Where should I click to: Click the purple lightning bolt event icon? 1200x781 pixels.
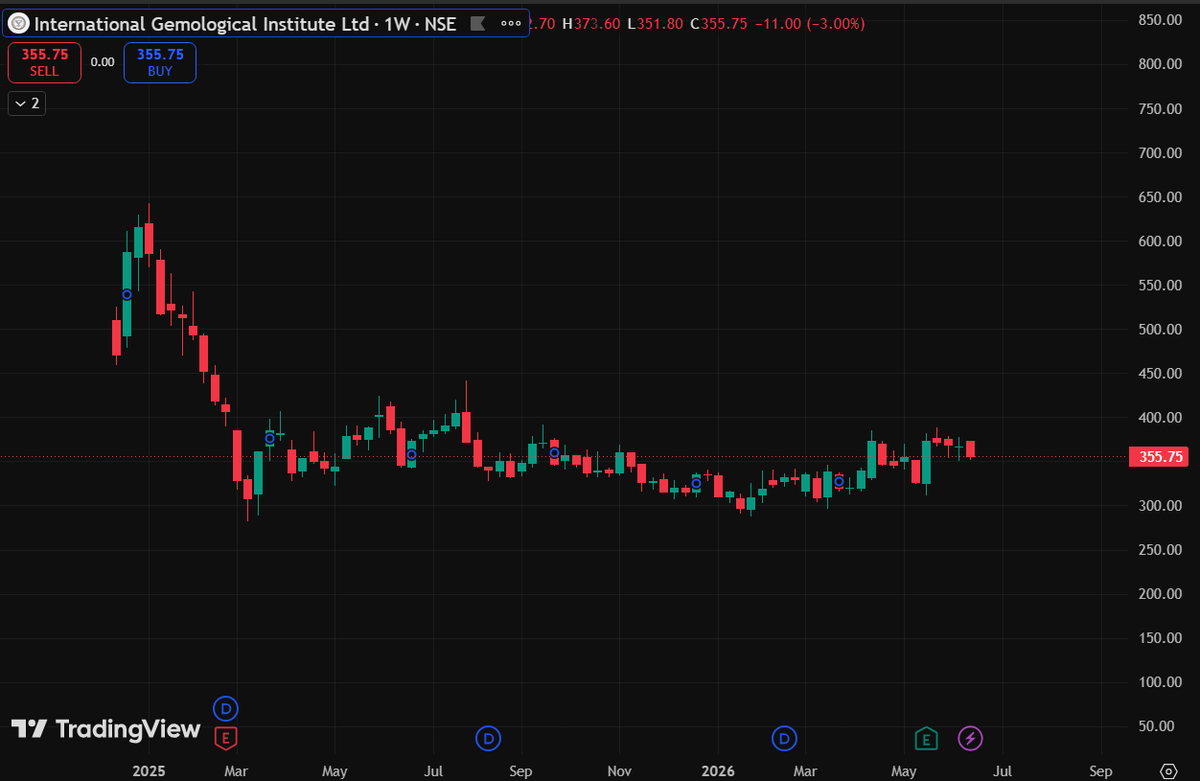tap(971, 739)
